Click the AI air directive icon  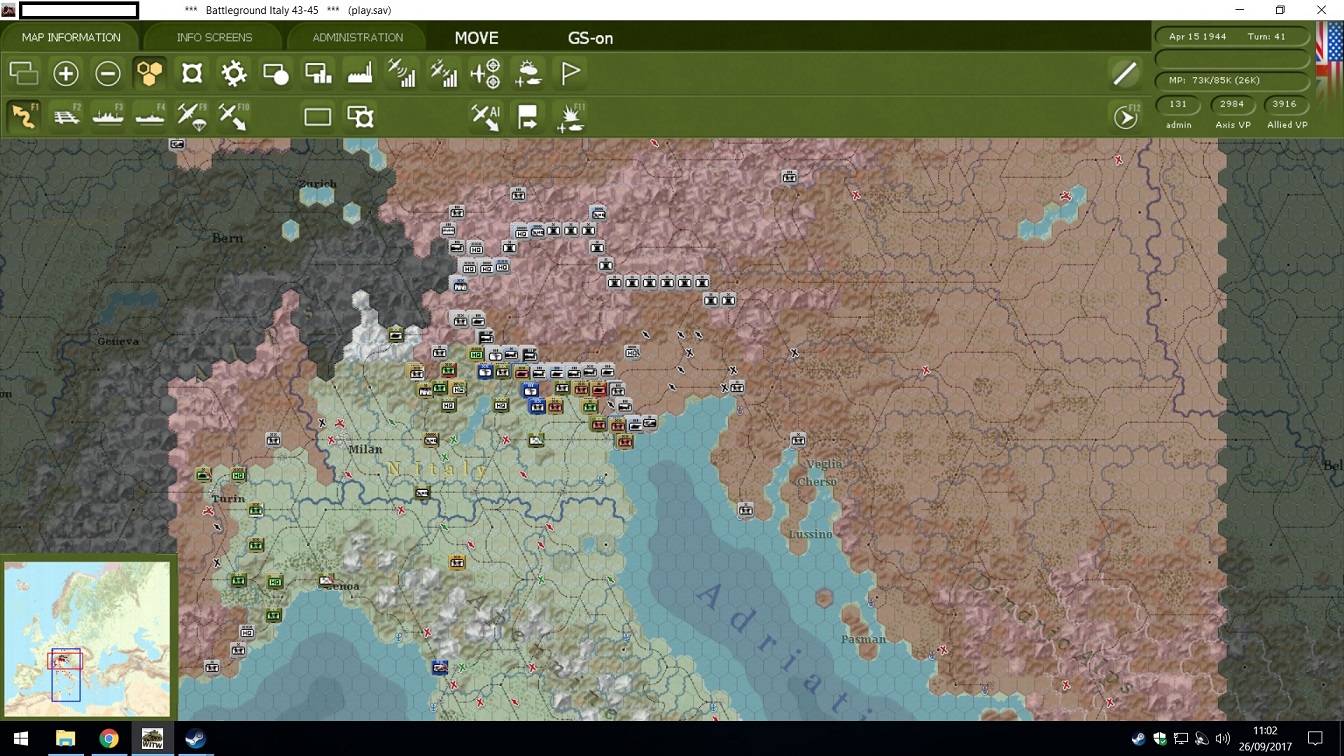pyautogui.click(x=486, y=117)
